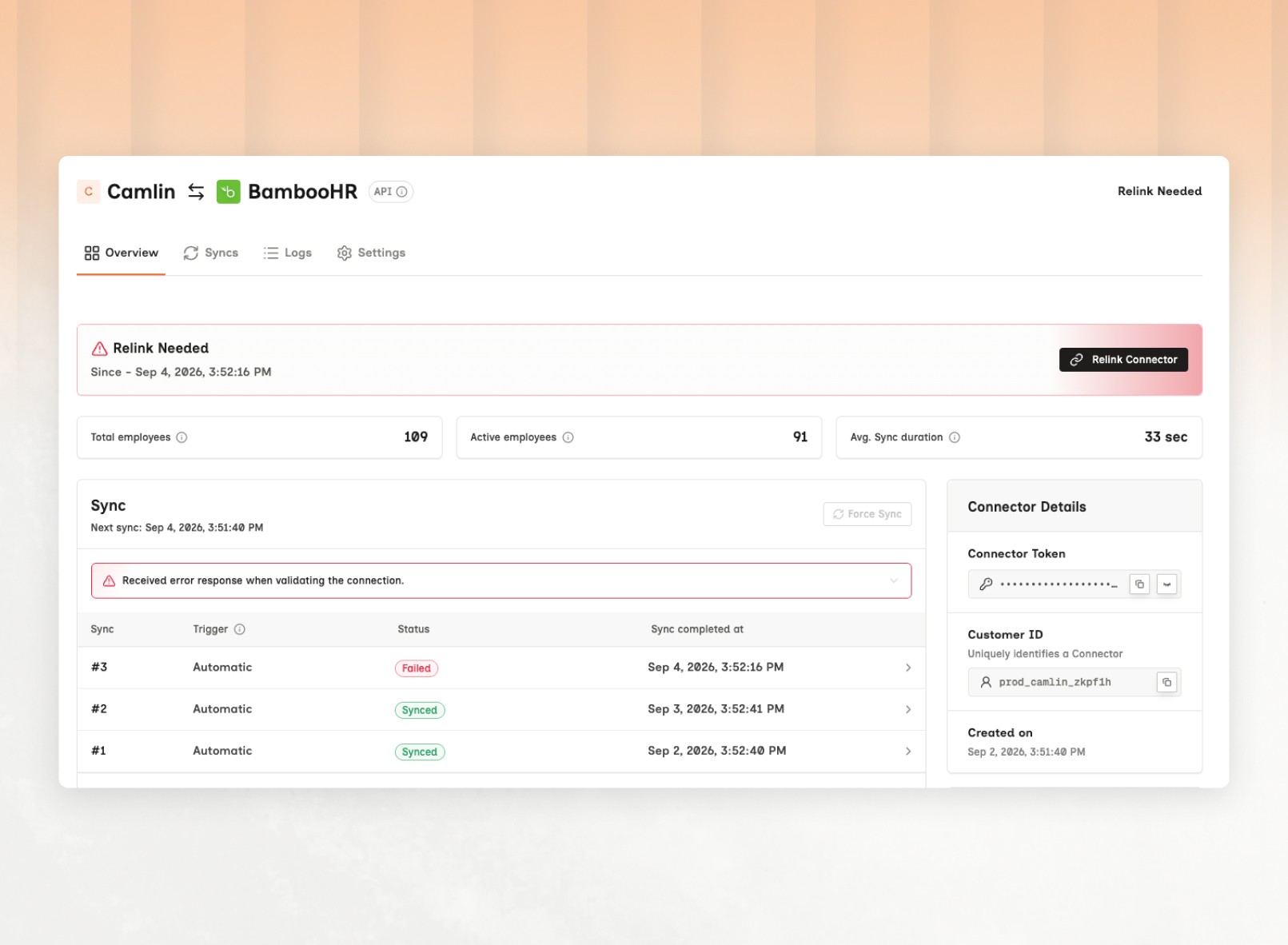The image size is (1288, 945).
Task: Click Total employees info icon
Action: pyautogui.click(x=181, y=437)
